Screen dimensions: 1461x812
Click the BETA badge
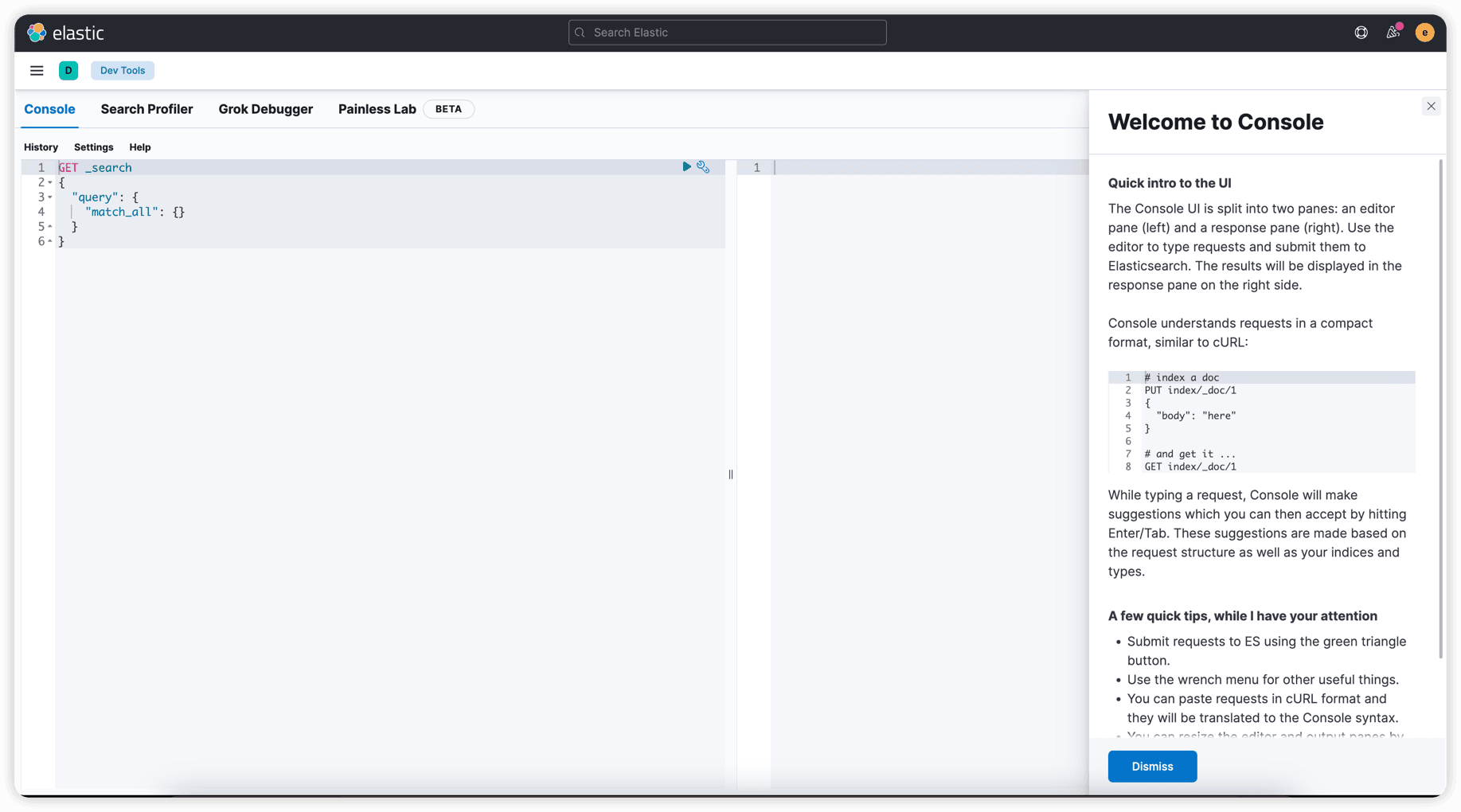448,109
